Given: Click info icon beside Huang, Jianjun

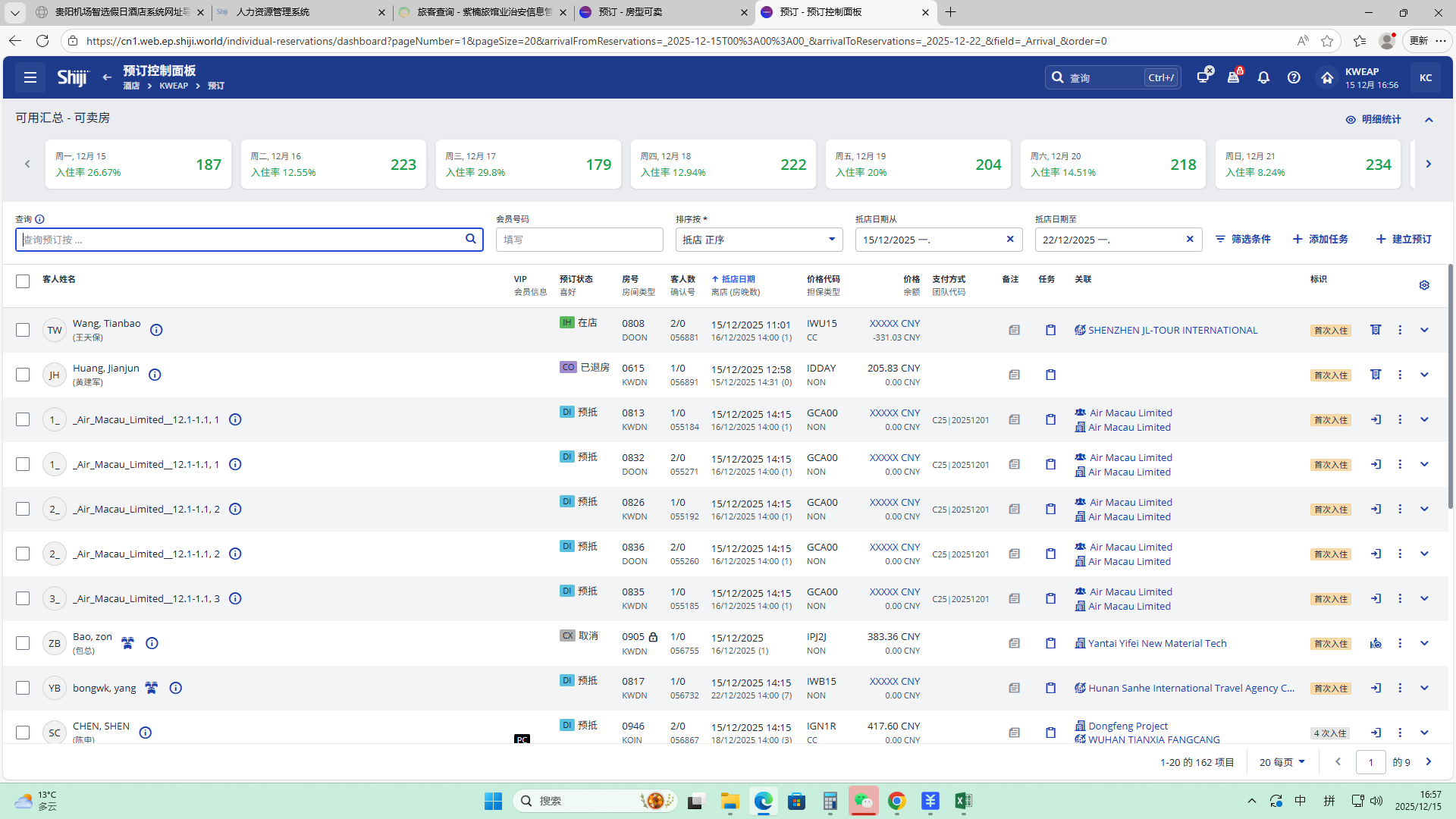Looking at the screenshot, I should tap(155, 375).
